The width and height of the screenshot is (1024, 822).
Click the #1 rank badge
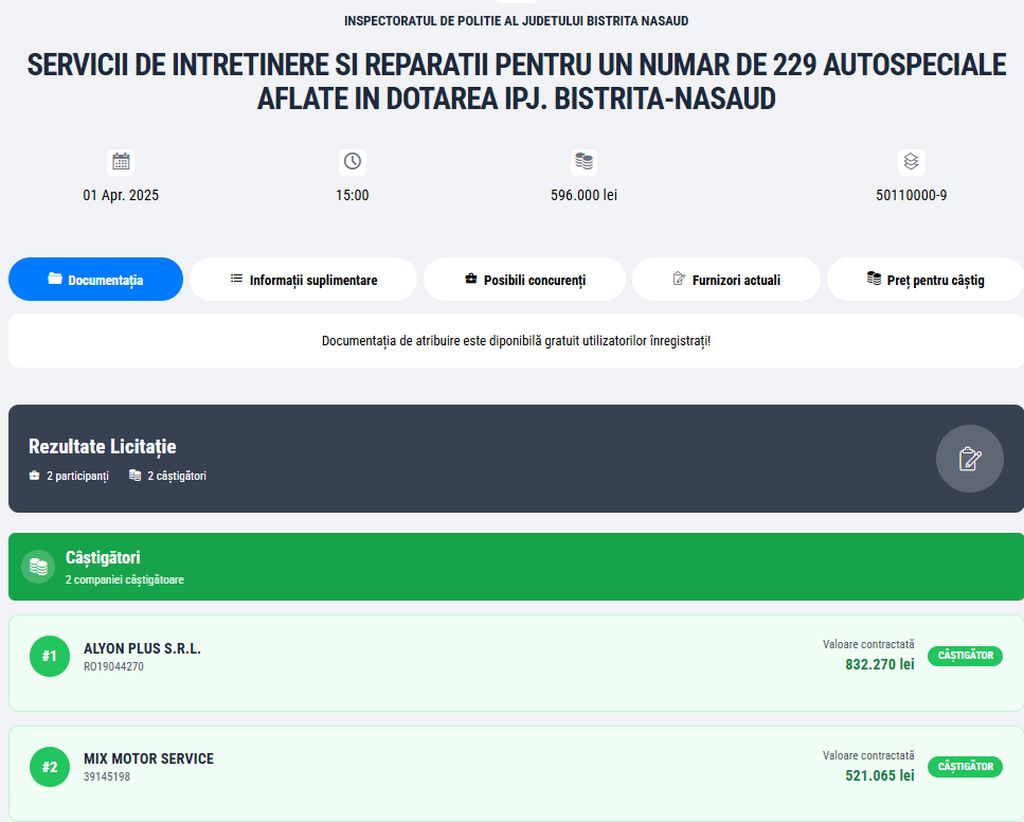tap(50, 656)
